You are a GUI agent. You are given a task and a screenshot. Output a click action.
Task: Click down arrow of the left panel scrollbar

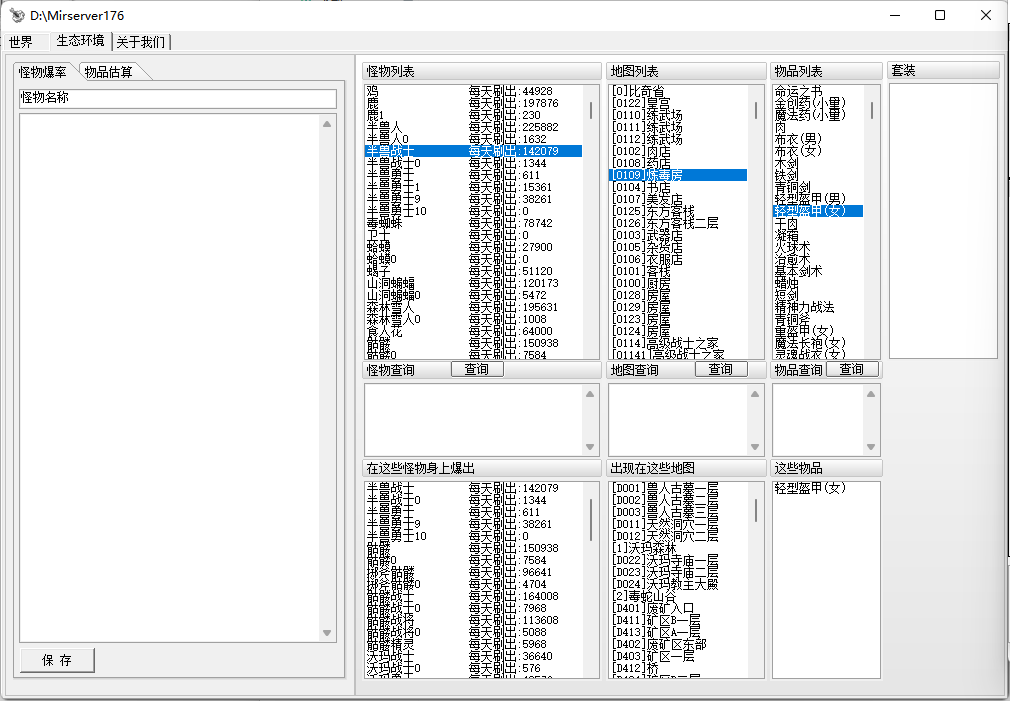pyautogui.click(x=327, y=633)
